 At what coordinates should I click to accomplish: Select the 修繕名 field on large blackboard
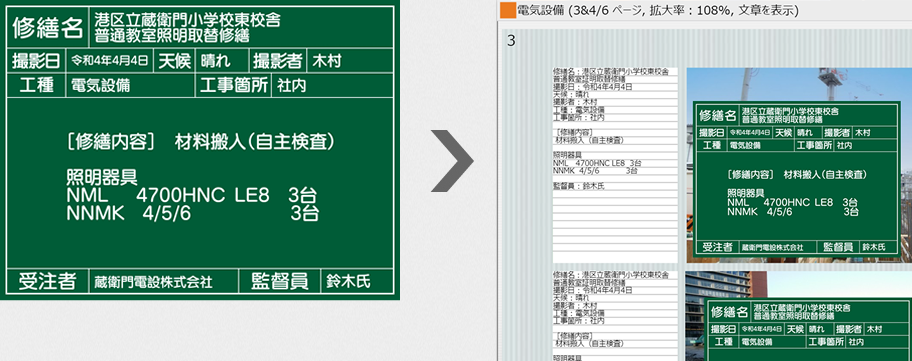[x=201, y=27]
